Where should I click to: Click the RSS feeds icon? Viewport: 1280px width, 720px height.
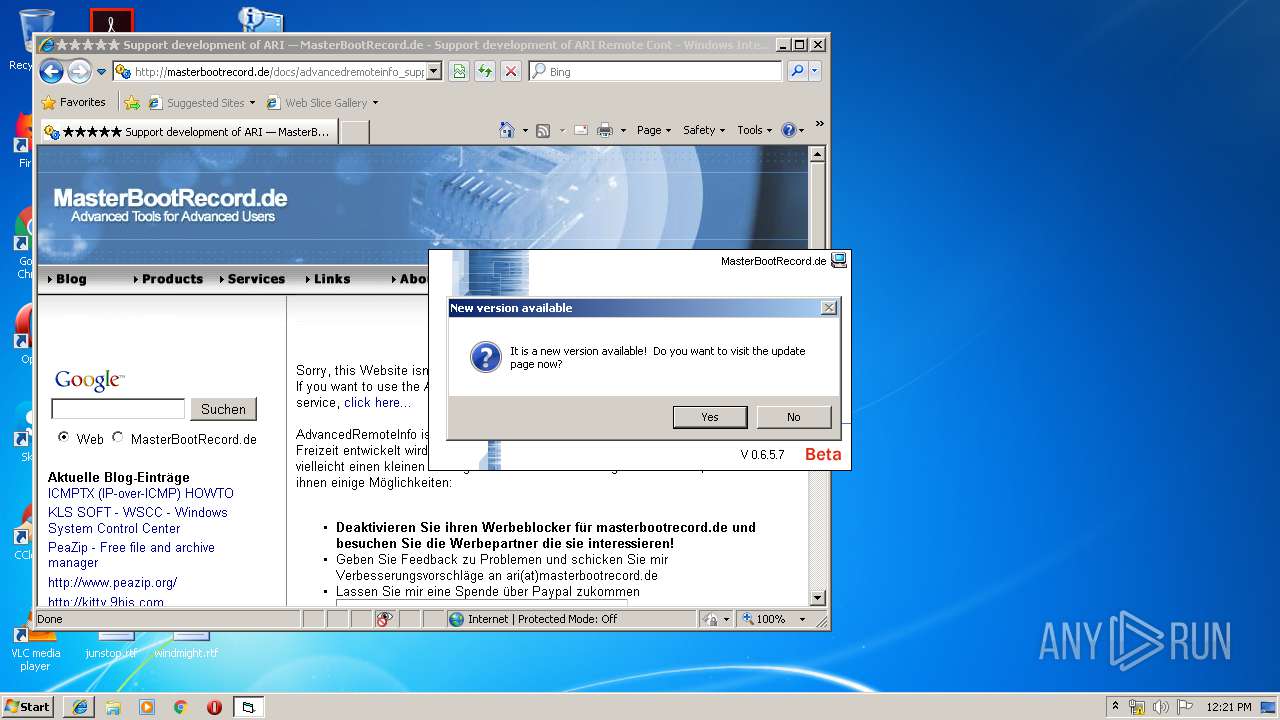click(543, 130)
